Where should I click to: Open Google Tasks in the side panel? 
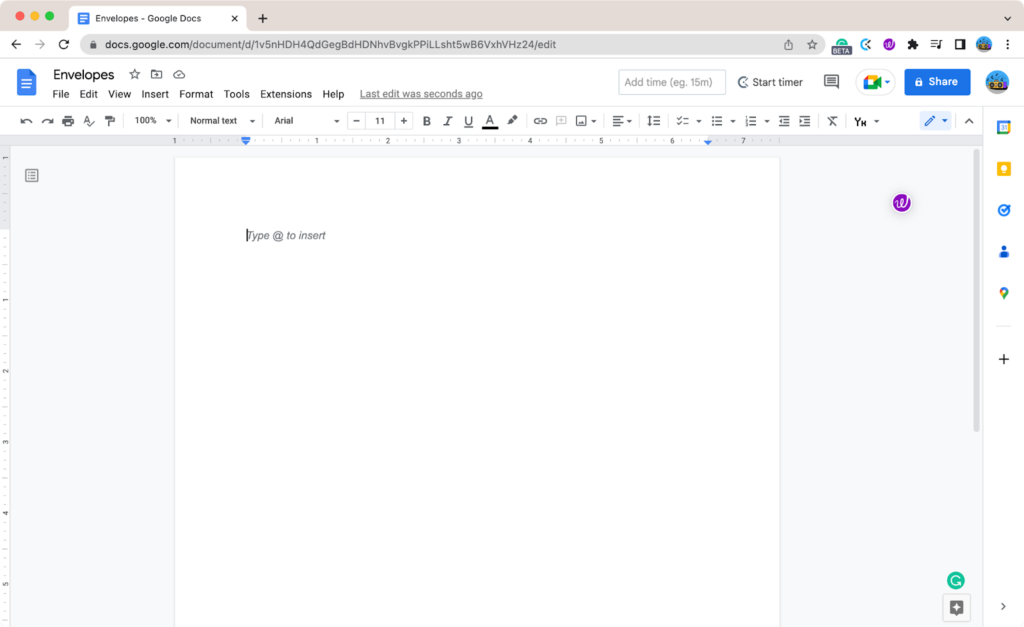1004,210
